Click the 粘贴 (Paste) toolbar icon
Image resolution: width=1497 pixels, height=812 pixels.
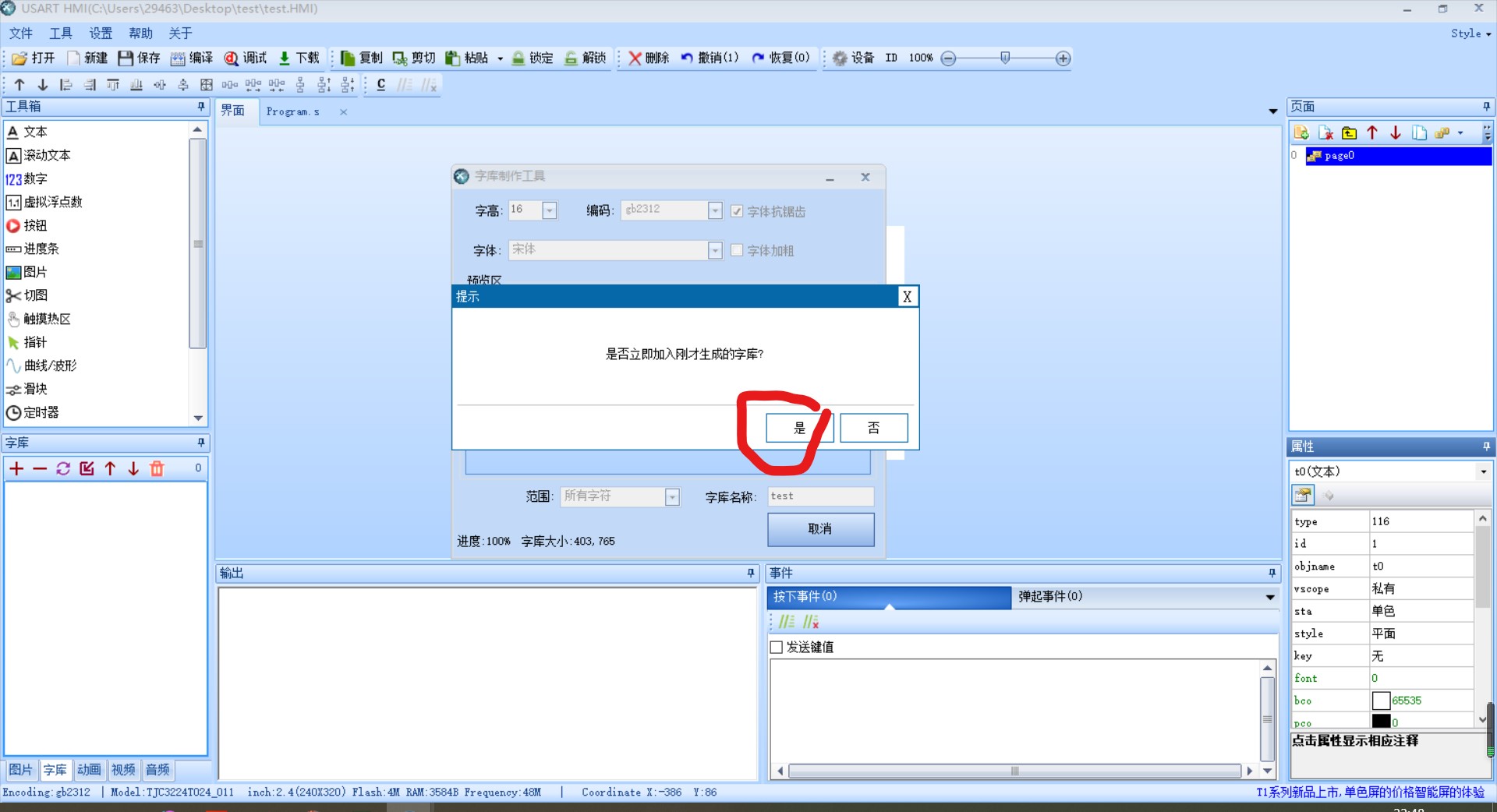coord(467,58)
